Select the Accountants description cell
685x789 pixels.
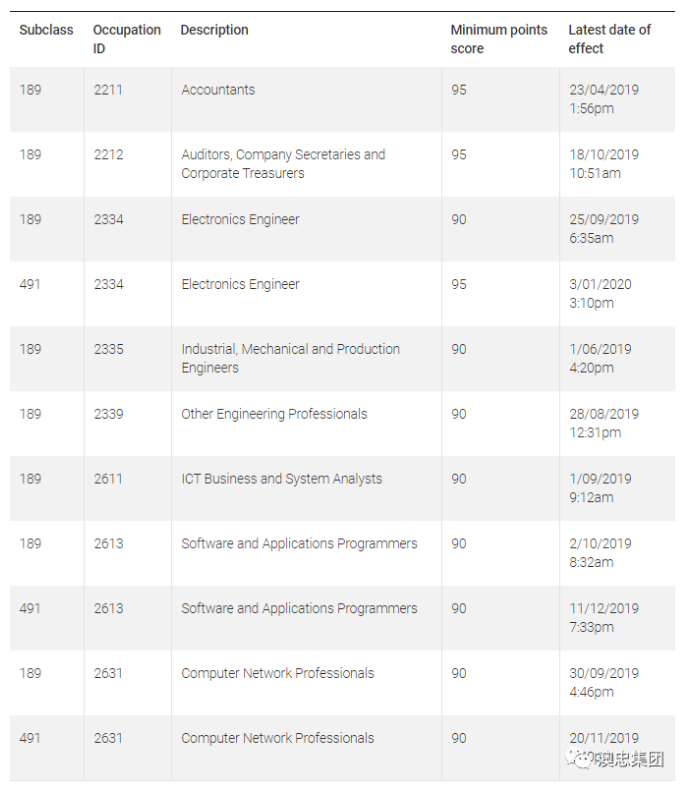[218, 90]
